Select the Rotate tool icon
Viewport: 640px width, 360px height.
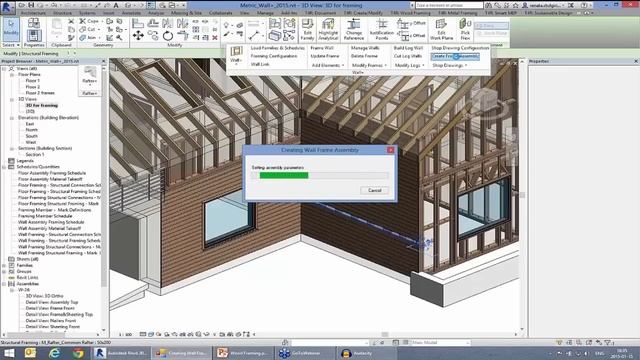coord(168,36)
